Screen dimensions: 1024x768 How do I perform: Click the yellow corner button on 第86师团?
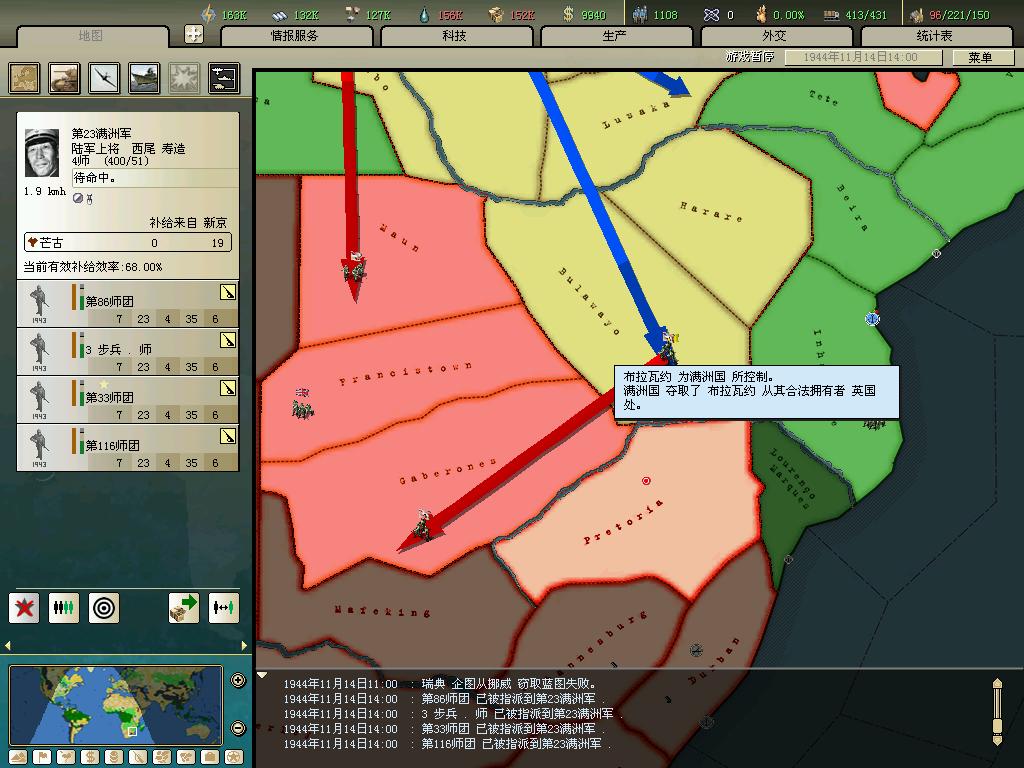[228, 292]
